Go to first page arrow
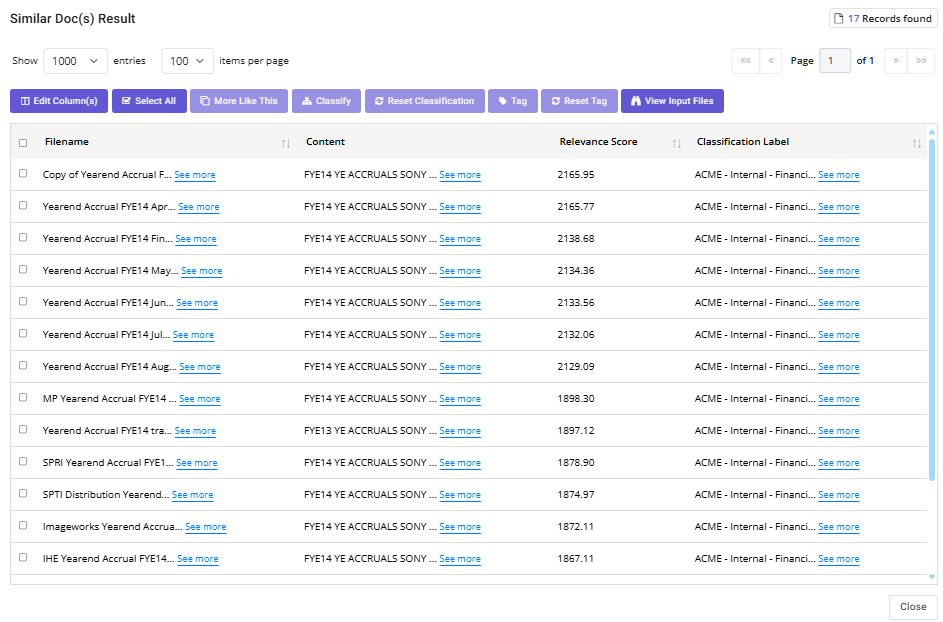This screenshot has height=622, width=943. coord(746,61)
